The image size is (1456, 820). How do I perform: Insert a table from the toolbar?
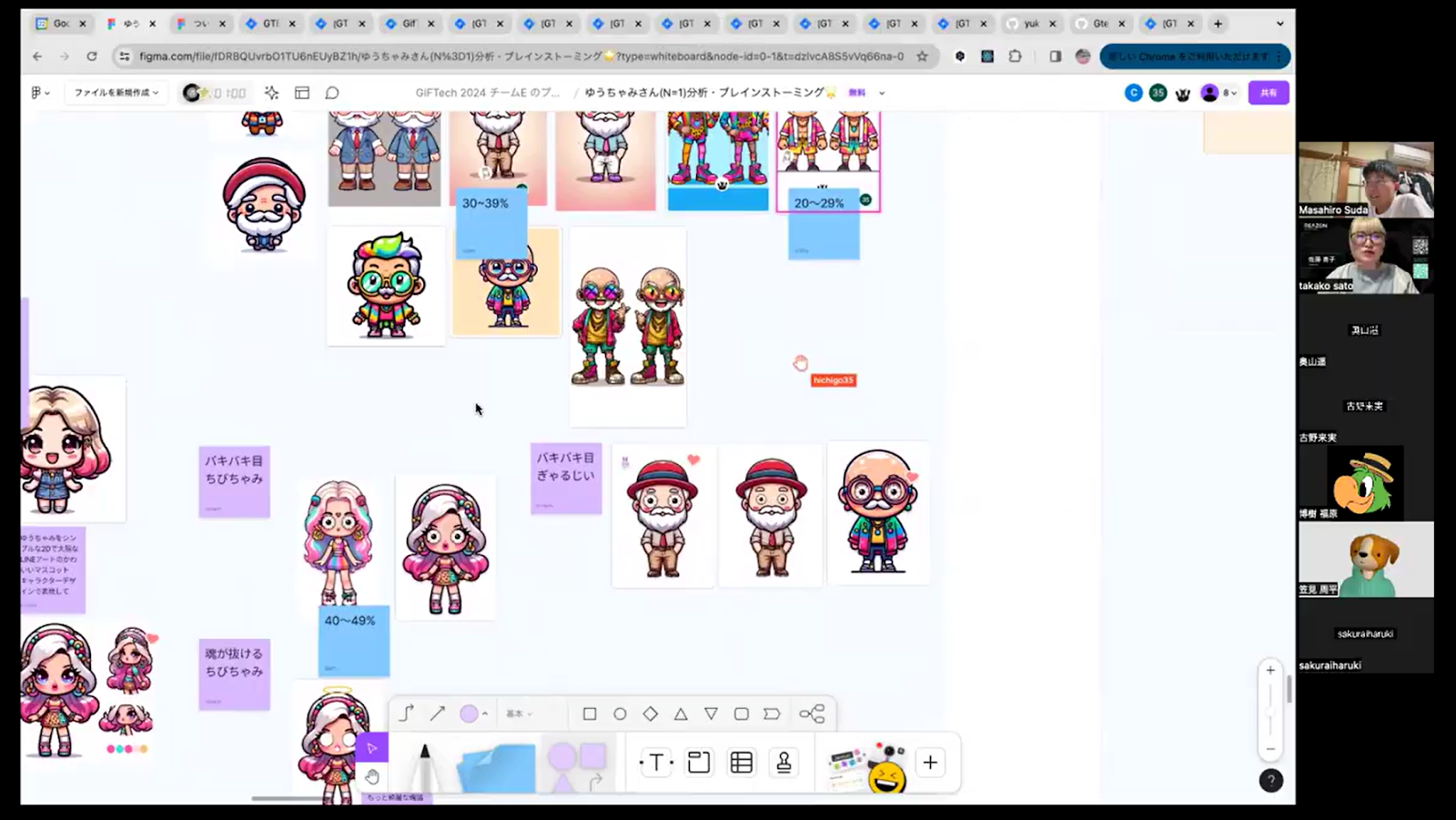tap(742, 763)
